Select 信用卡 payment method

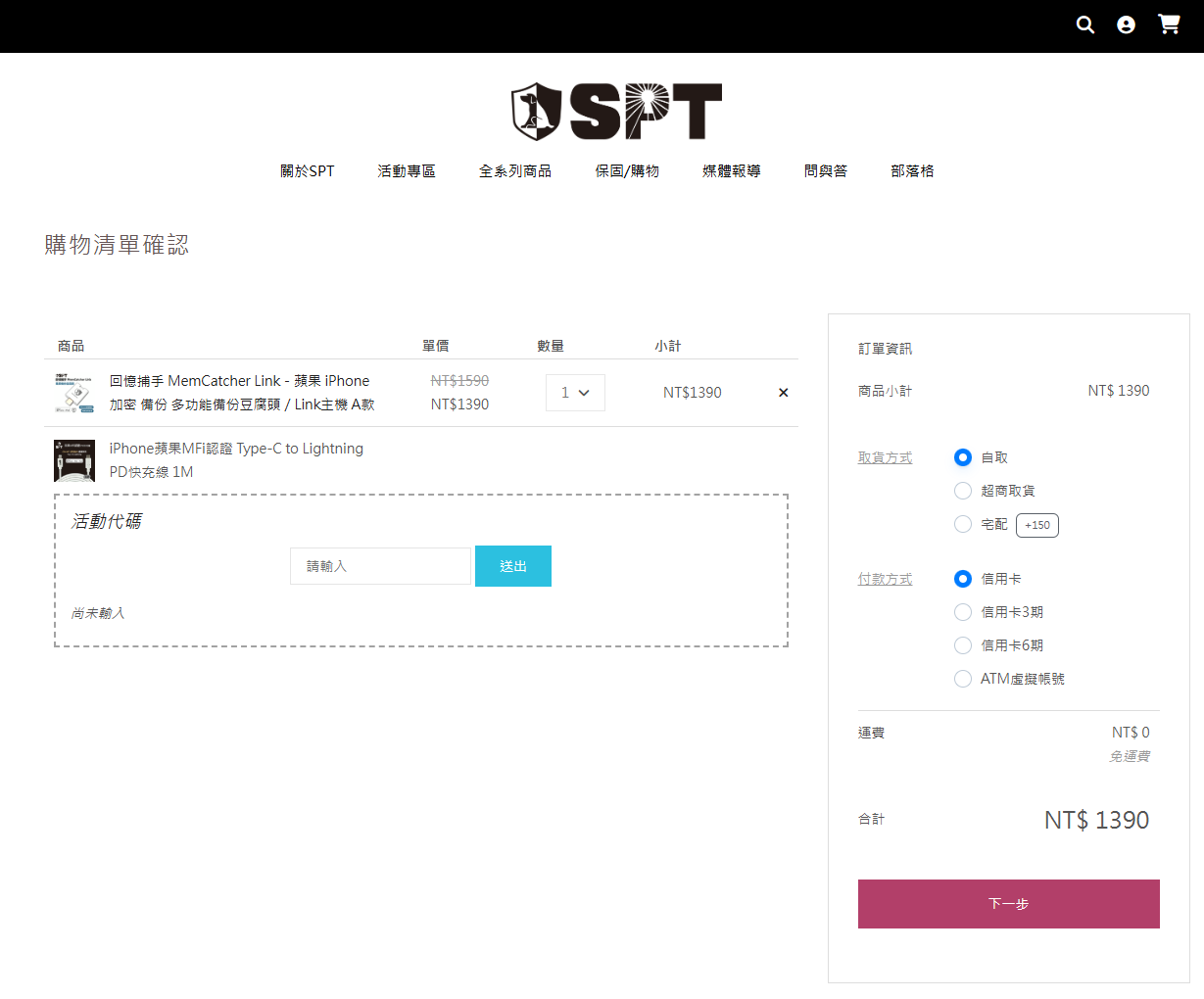963,579
